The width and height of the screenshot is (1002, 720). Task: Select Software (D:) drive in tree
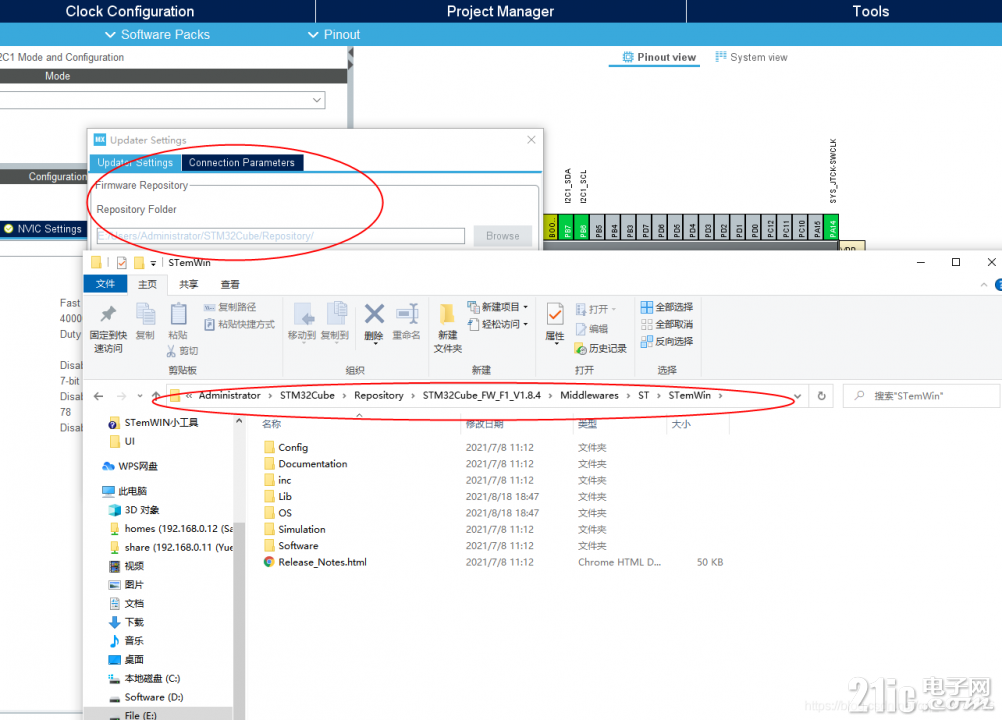[153, 697]
